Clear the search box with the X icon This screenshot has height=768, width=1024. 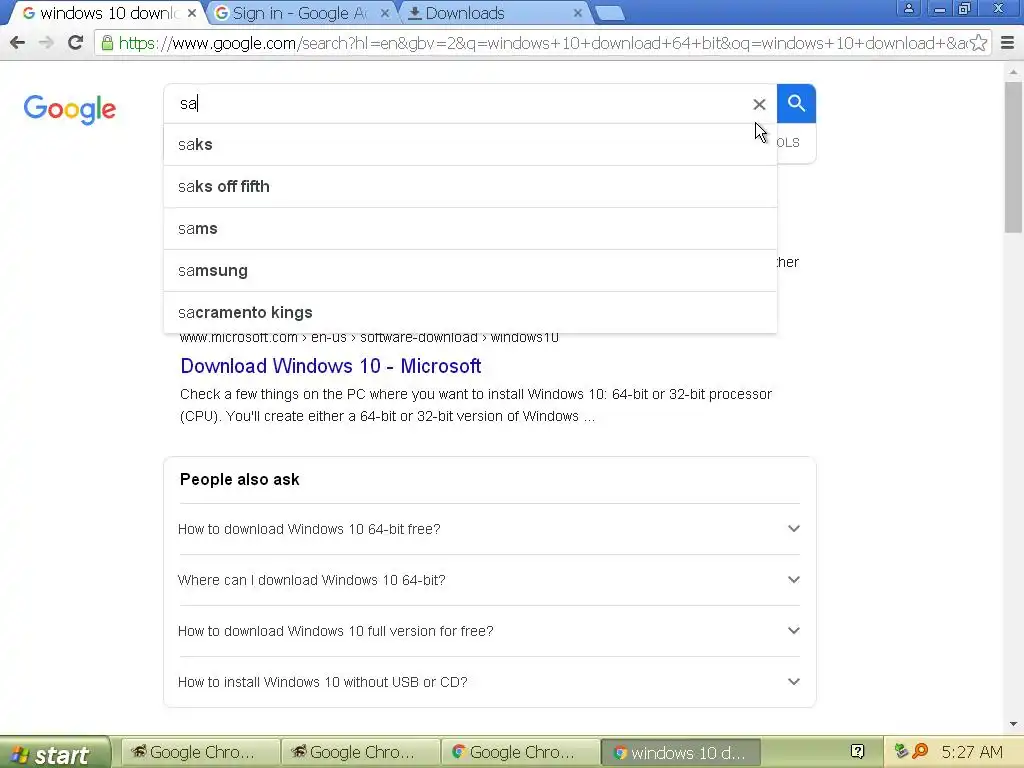click(x=759, y=104)
